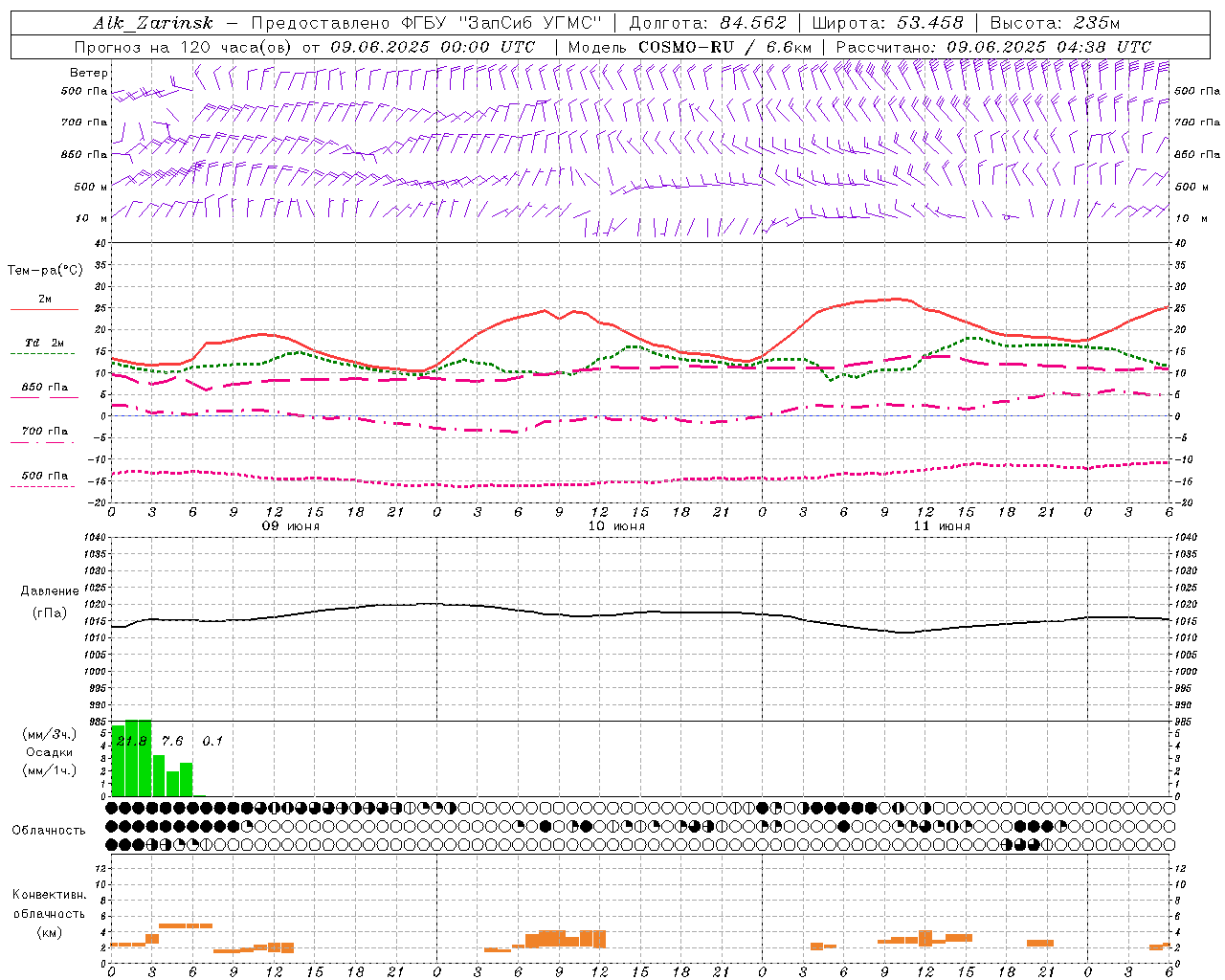Viewport: 1225px width, 980px height.
Task: Select the "ЗапСиб УГМС" provider text
Action: 530,23
